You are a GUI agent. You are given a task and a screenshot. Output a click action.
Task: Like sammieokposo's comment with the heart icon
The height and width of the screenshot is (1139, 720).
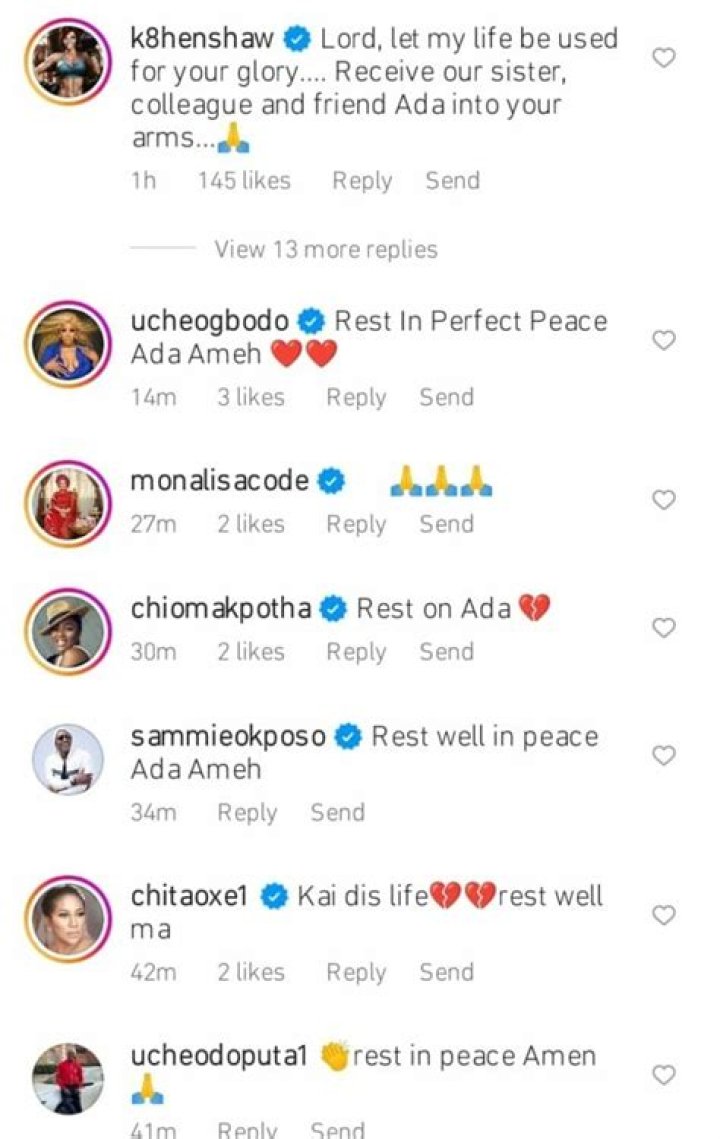pos(662,756)
